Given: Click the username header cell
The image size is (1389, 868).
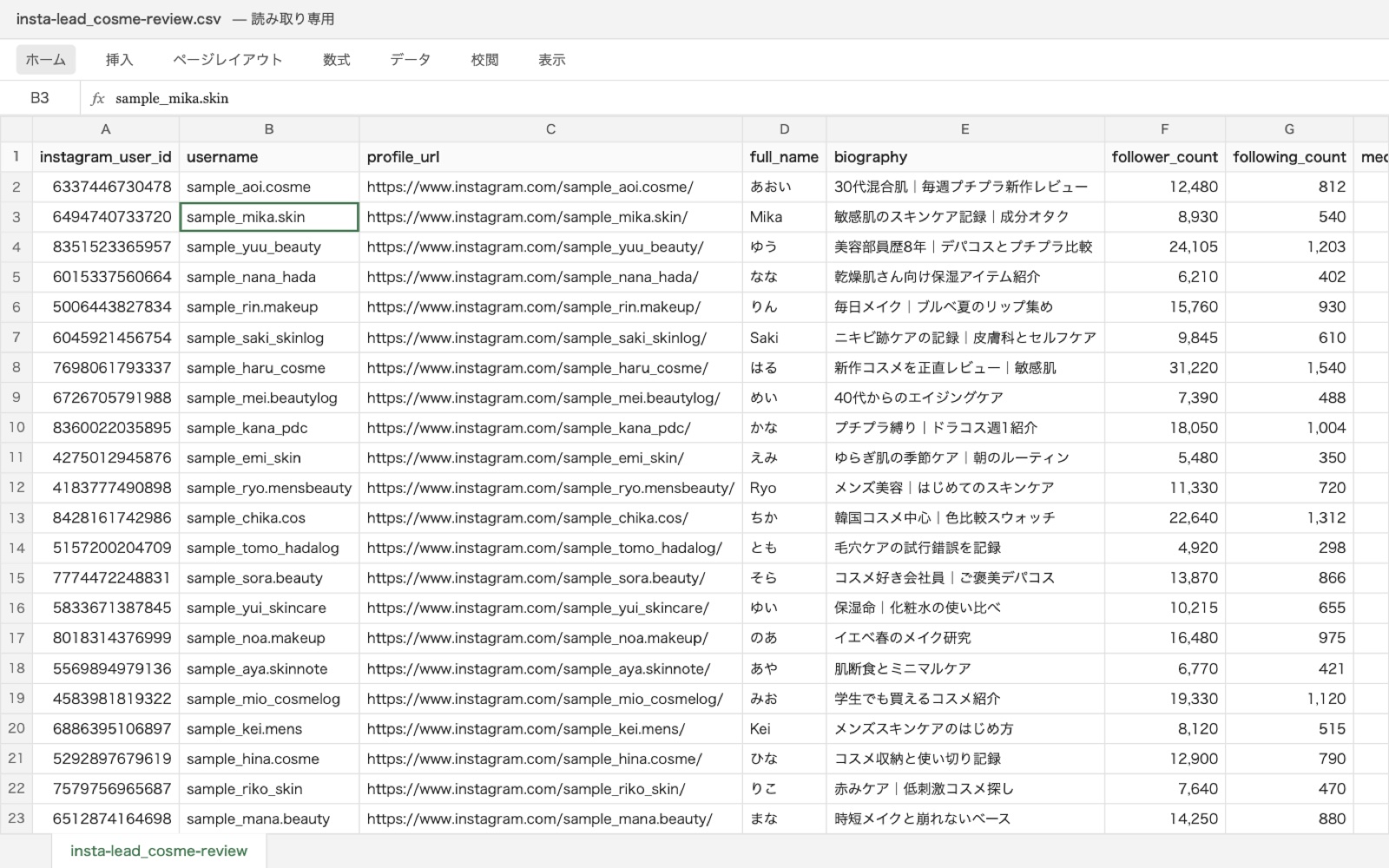Looking at the screenshot, I should (269, 157).
